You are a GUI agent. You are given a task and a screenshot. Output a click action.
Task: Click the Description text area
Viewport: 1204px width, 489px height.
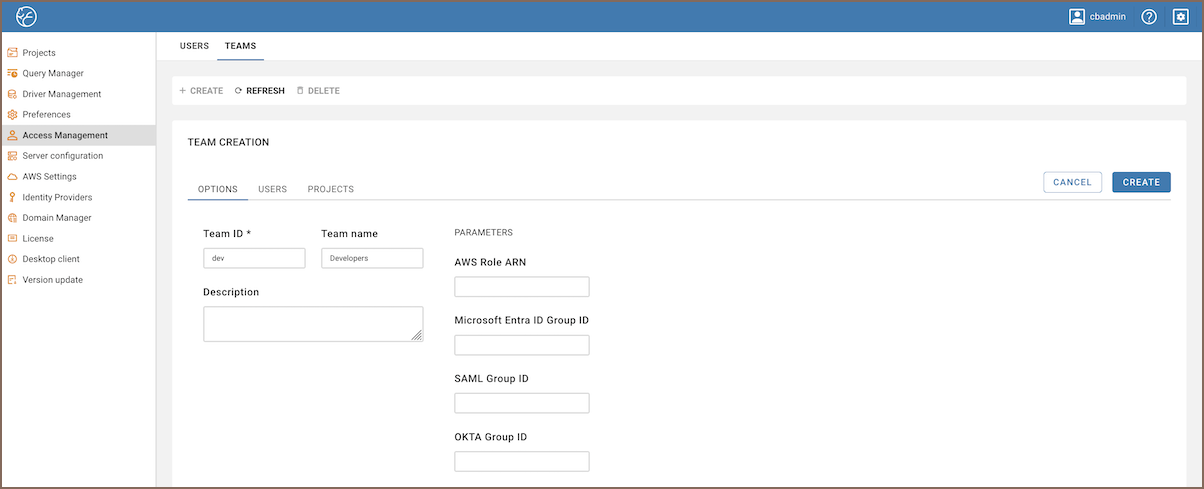[x=312, y=324]
